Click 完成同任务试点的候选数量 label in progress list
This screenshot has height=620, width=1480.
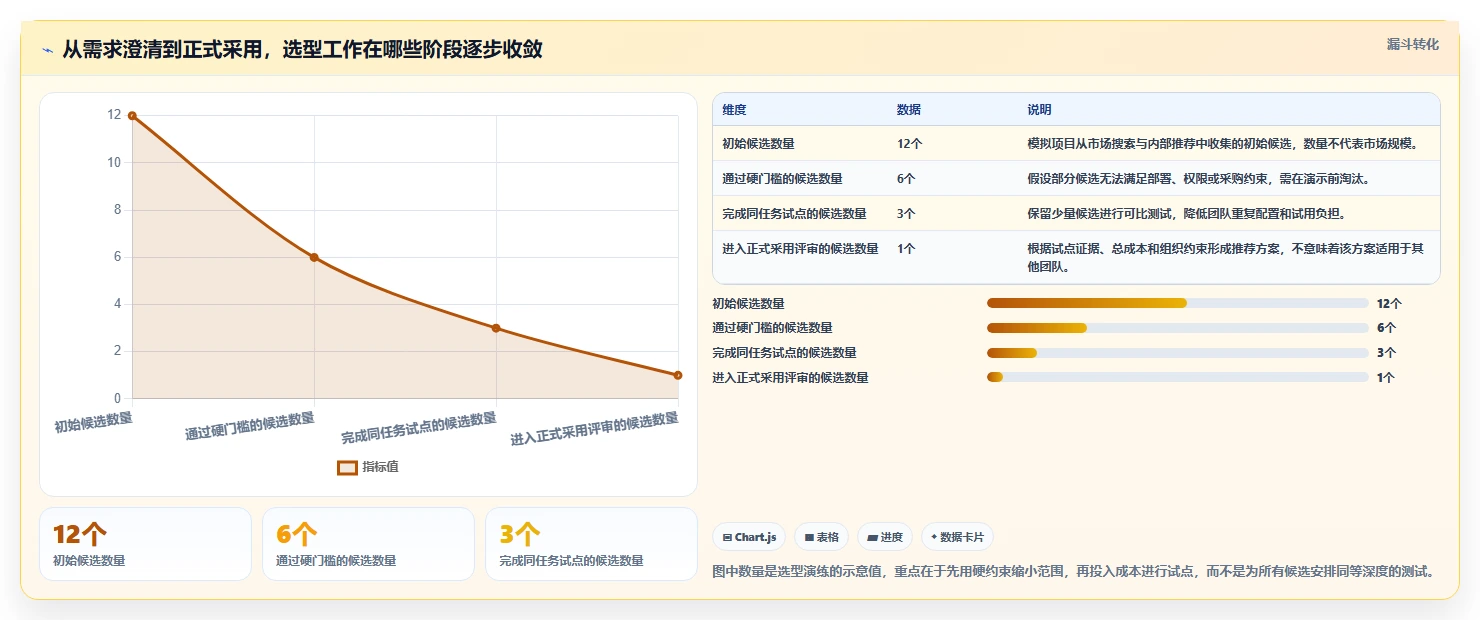click(x=784, y=353)
